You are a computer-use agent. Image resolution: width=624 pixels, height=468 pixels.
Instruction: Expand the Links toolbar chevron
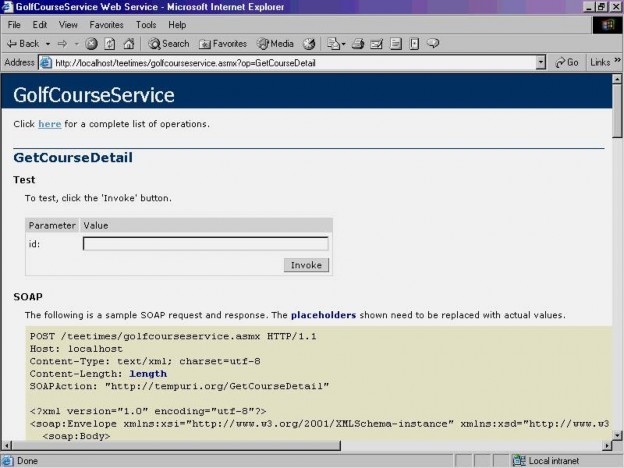tap(615, 62)
